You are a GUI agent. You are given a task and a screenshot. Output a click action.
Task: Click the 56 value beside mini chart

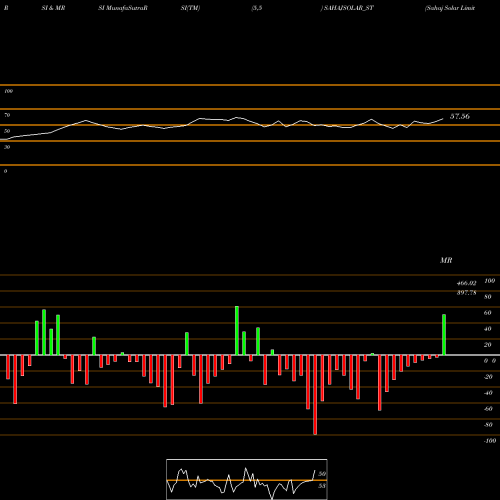tap(322, 474)
